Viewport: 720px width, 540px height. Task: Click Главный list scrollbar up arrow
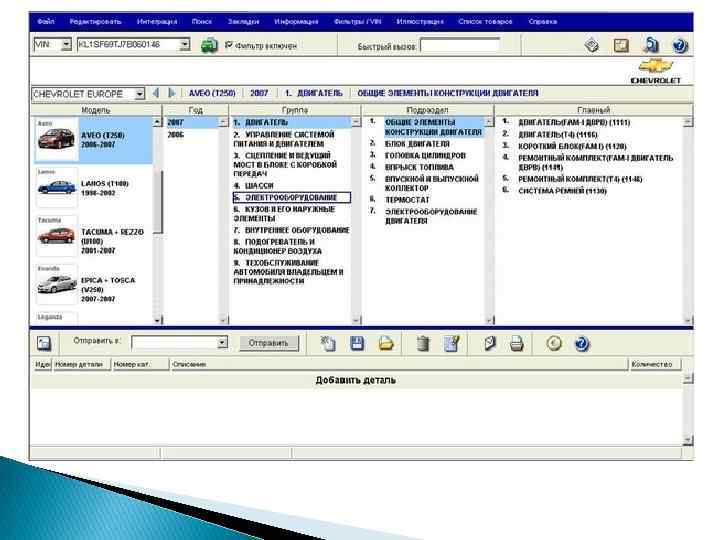pos(687,122)
